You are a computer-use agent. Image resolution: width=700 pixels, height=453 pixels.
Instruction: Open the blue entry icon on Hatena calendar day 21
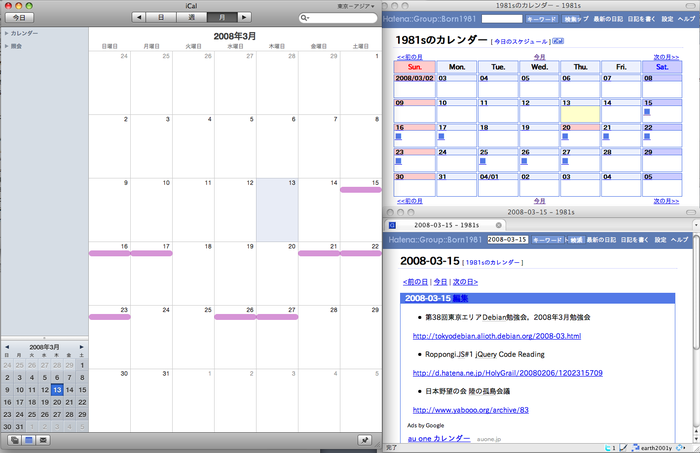pos(606,136)
